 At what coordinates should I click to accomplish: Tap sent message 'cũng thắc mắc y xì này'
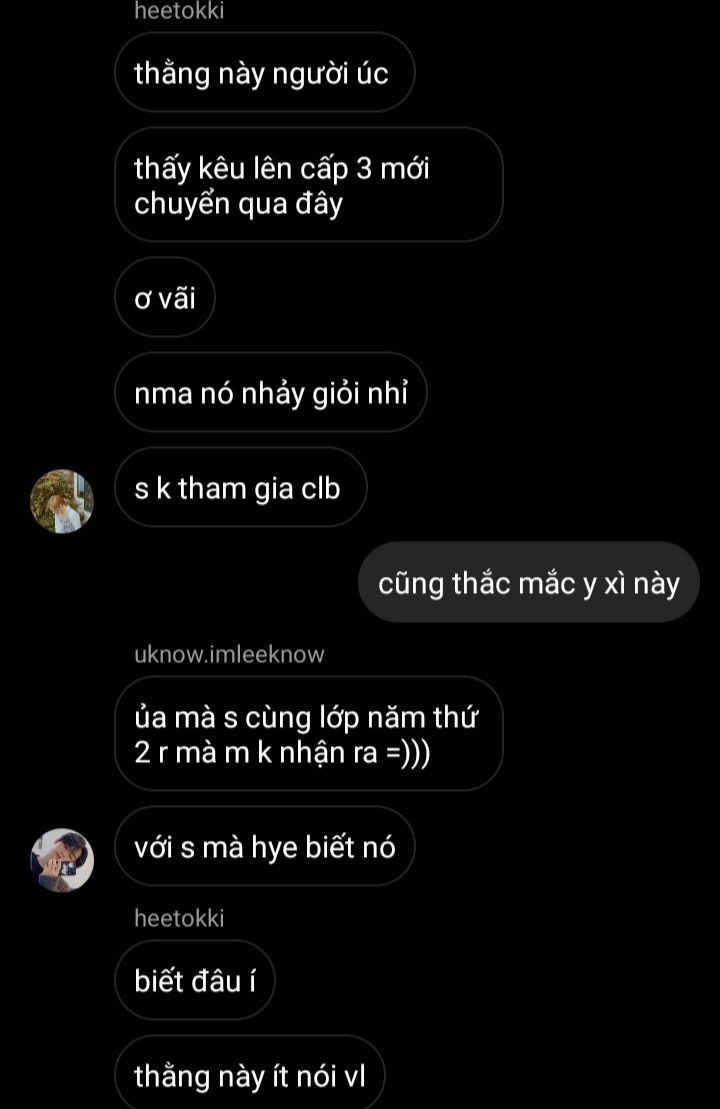(528, 582)
